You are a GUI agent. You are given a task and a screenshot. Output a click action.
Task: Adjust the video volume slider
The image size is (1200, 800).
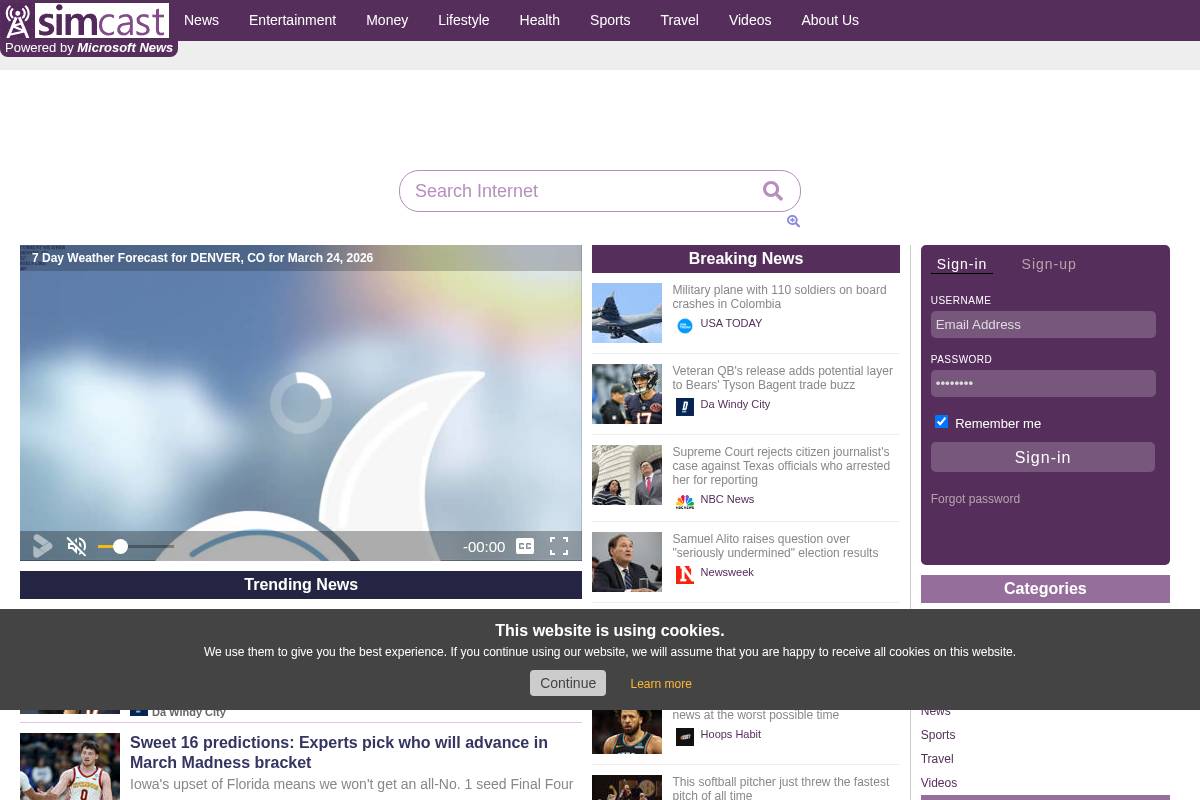click(x=120, y=546)
